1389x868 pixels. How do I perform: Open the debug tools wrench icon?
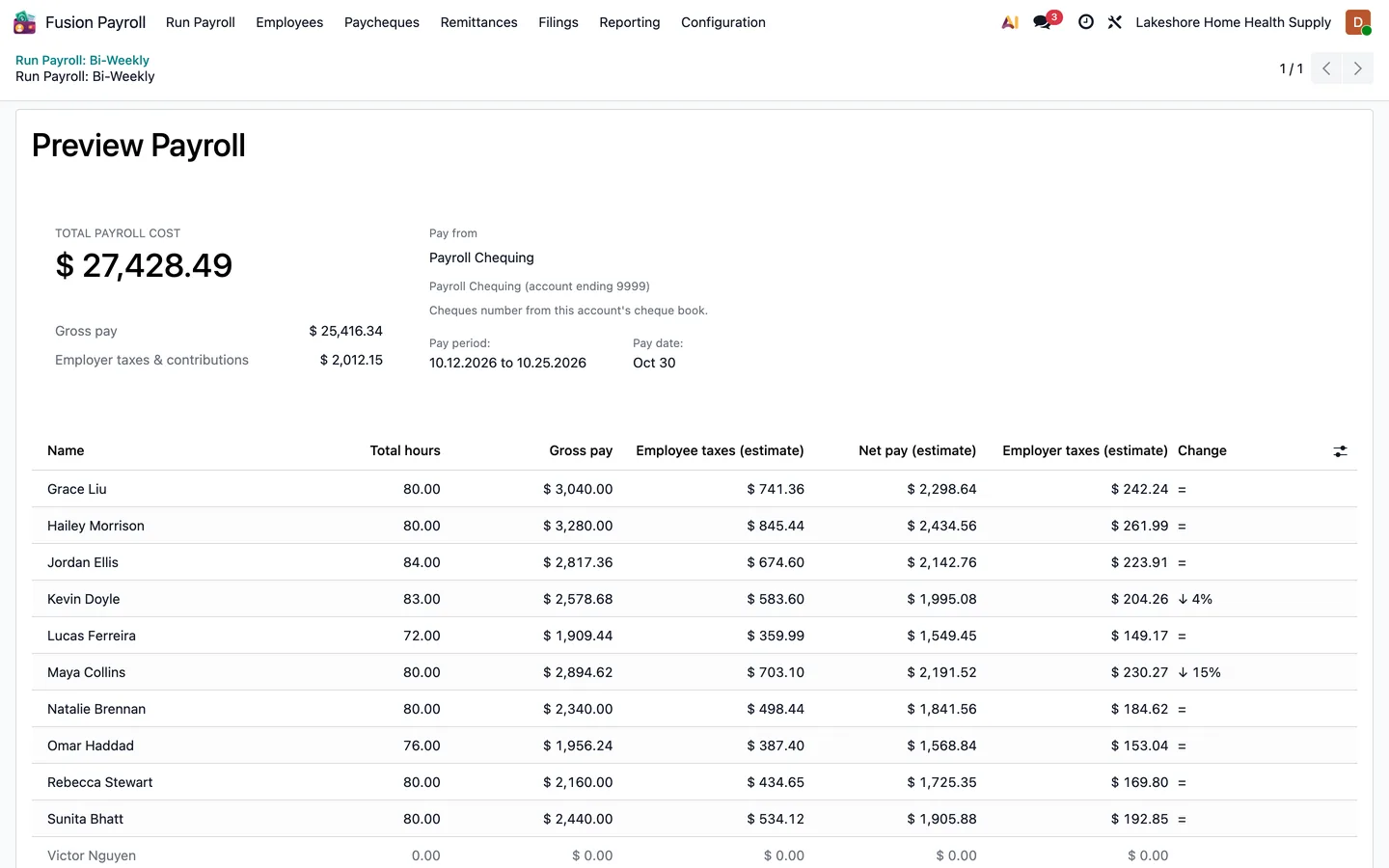1115,22
